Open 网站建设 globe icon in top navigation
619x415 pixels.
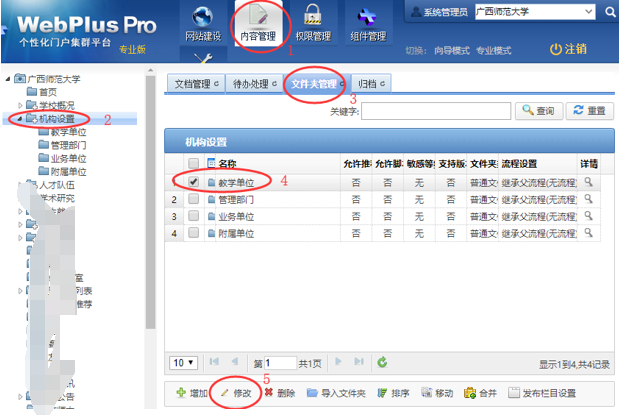[203, 18]
